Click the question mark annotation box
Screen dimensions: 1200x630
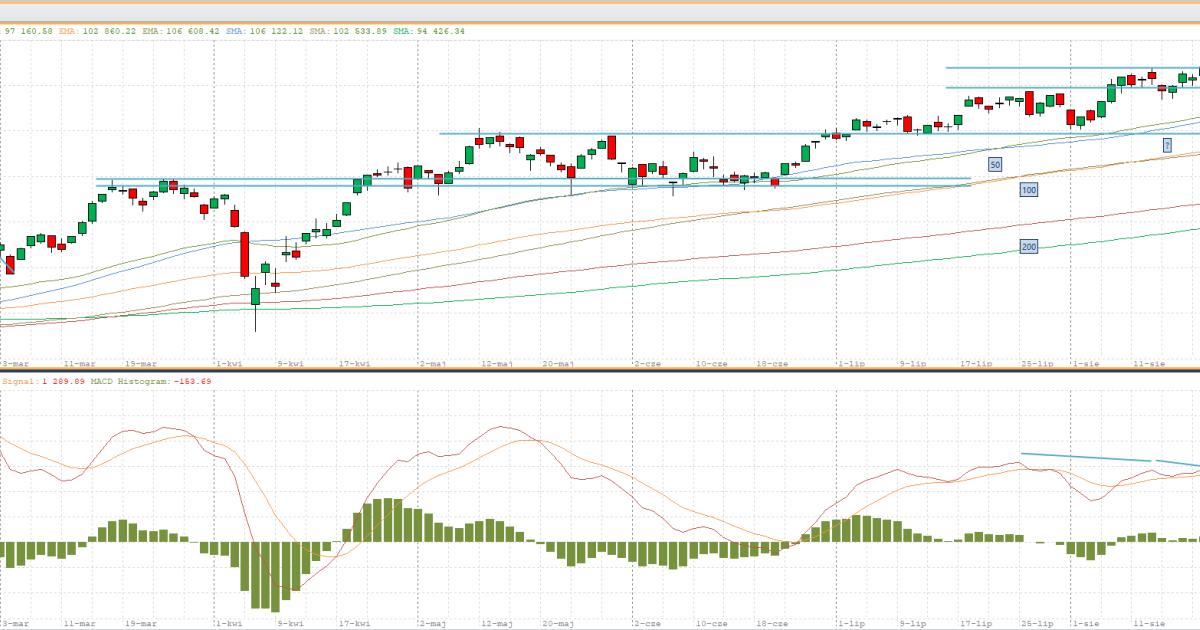(1166, 146)
